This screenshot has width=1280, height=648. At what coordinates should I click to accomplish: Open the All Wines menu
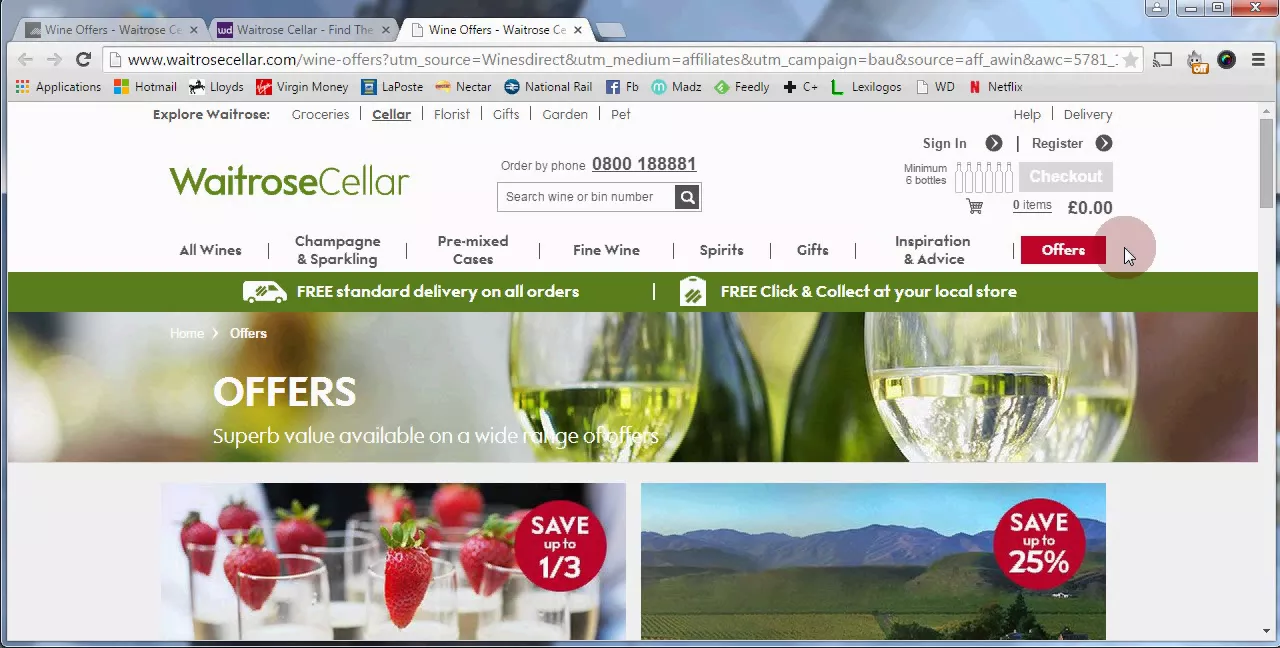210,250
